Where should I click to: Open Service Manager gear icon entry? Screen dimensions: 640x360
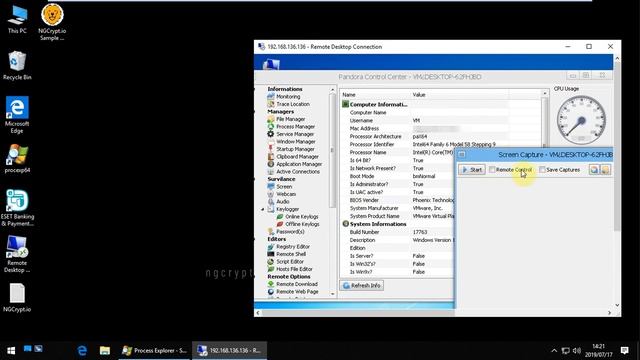(x=291, y=134)
